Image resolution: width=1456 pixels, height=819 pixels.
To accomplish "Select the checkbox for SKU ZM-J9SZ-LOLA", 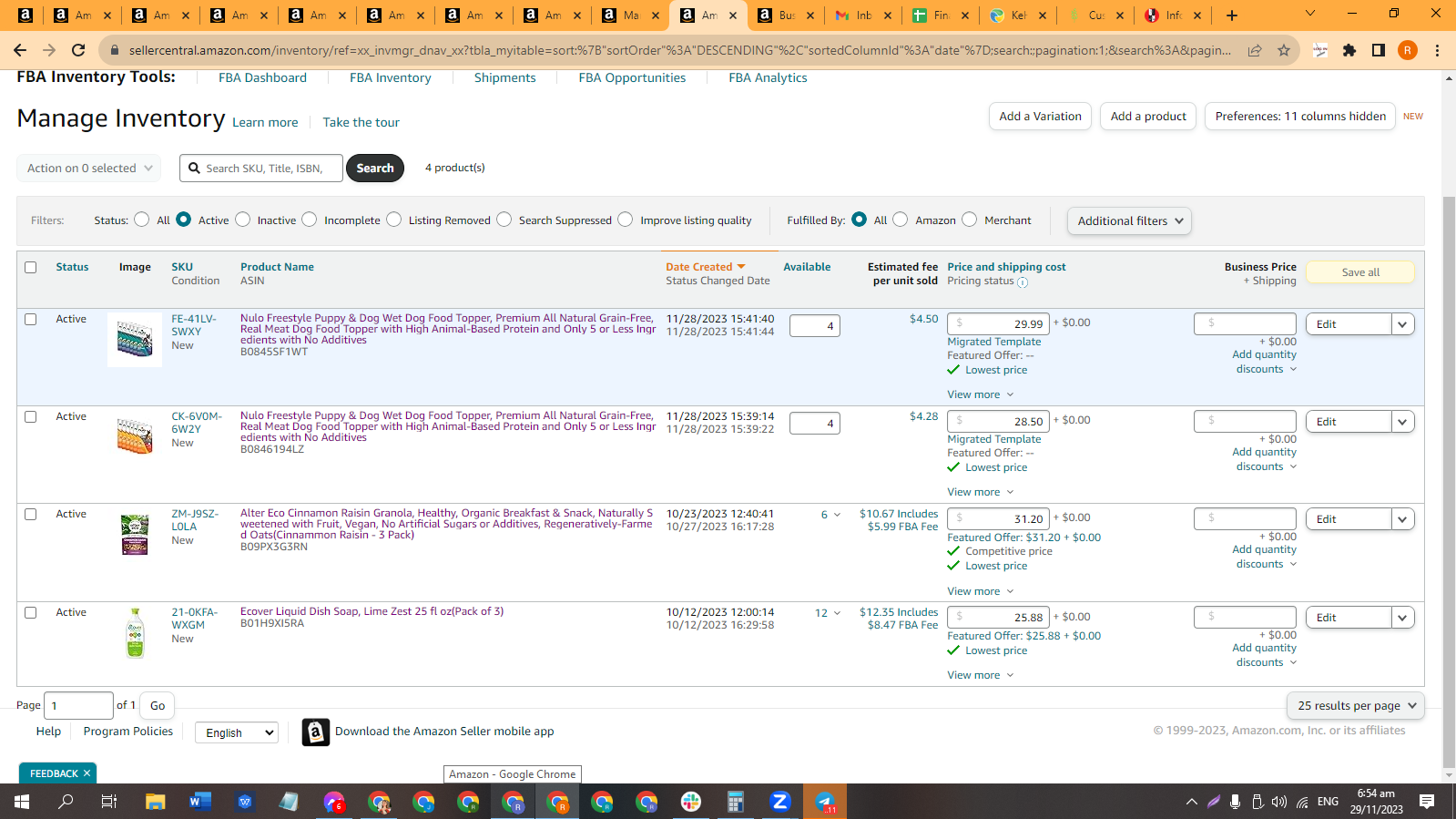I will [x=30, y=514].
